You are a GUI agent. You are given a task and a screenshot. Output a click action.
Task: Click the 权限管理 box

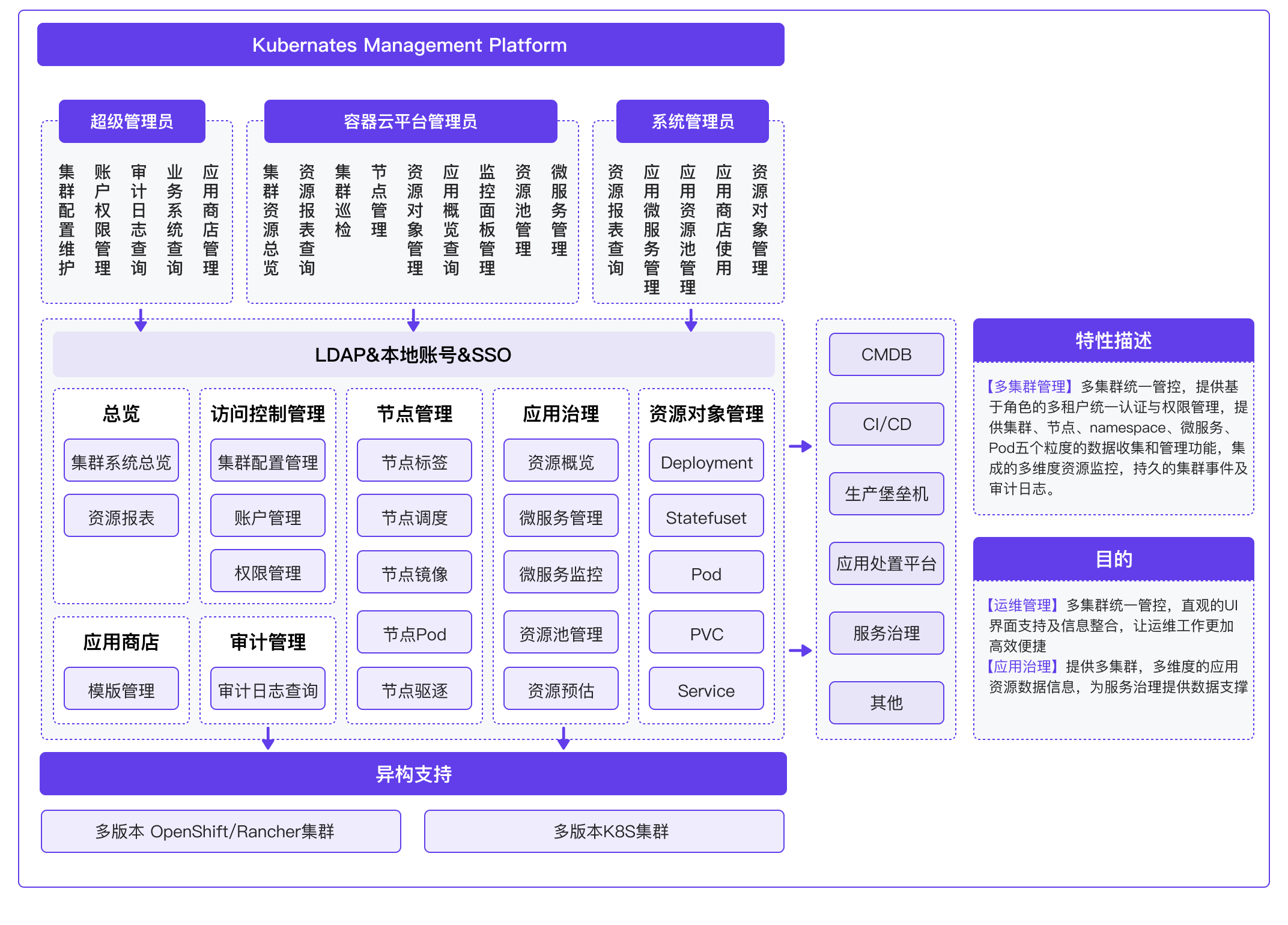click(267, 571)
